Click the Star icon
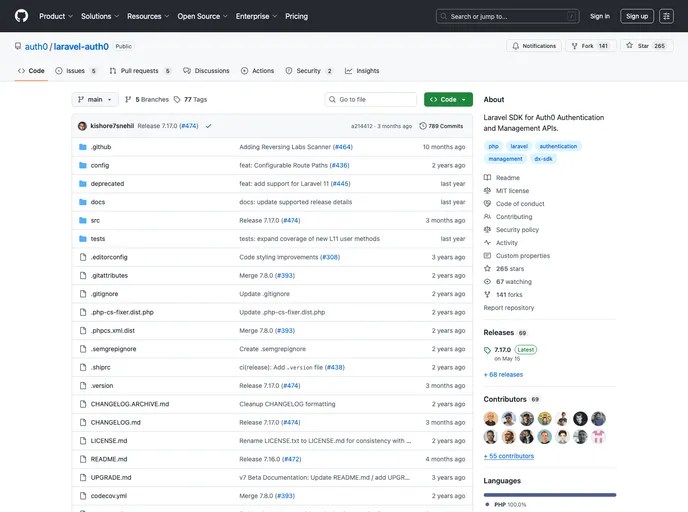The width and height of the screenshot is (688, 512). point(630,46)
